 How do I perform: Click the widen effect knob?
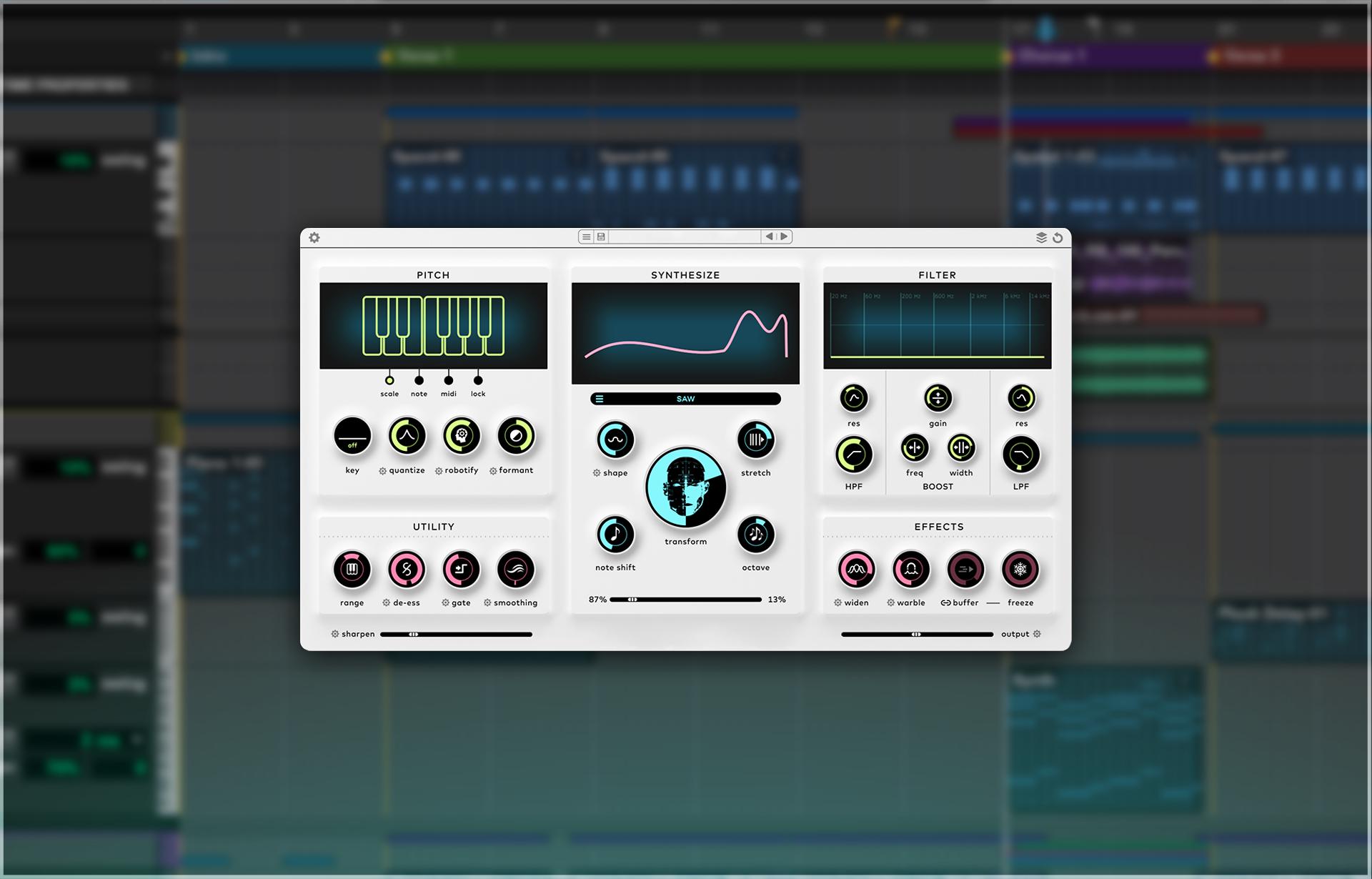tap(856, 570)
